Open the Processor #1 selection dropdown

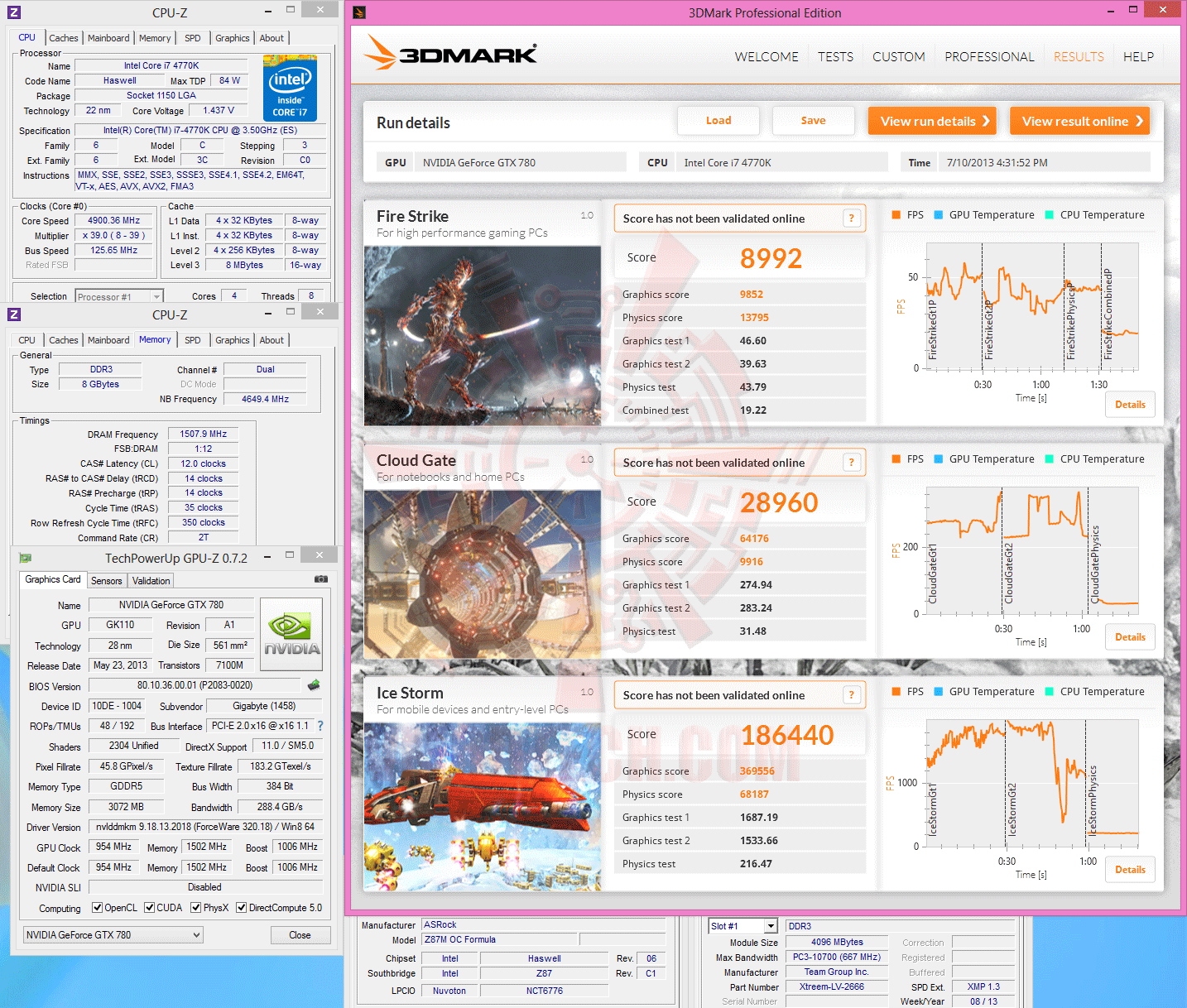(119, 296)
